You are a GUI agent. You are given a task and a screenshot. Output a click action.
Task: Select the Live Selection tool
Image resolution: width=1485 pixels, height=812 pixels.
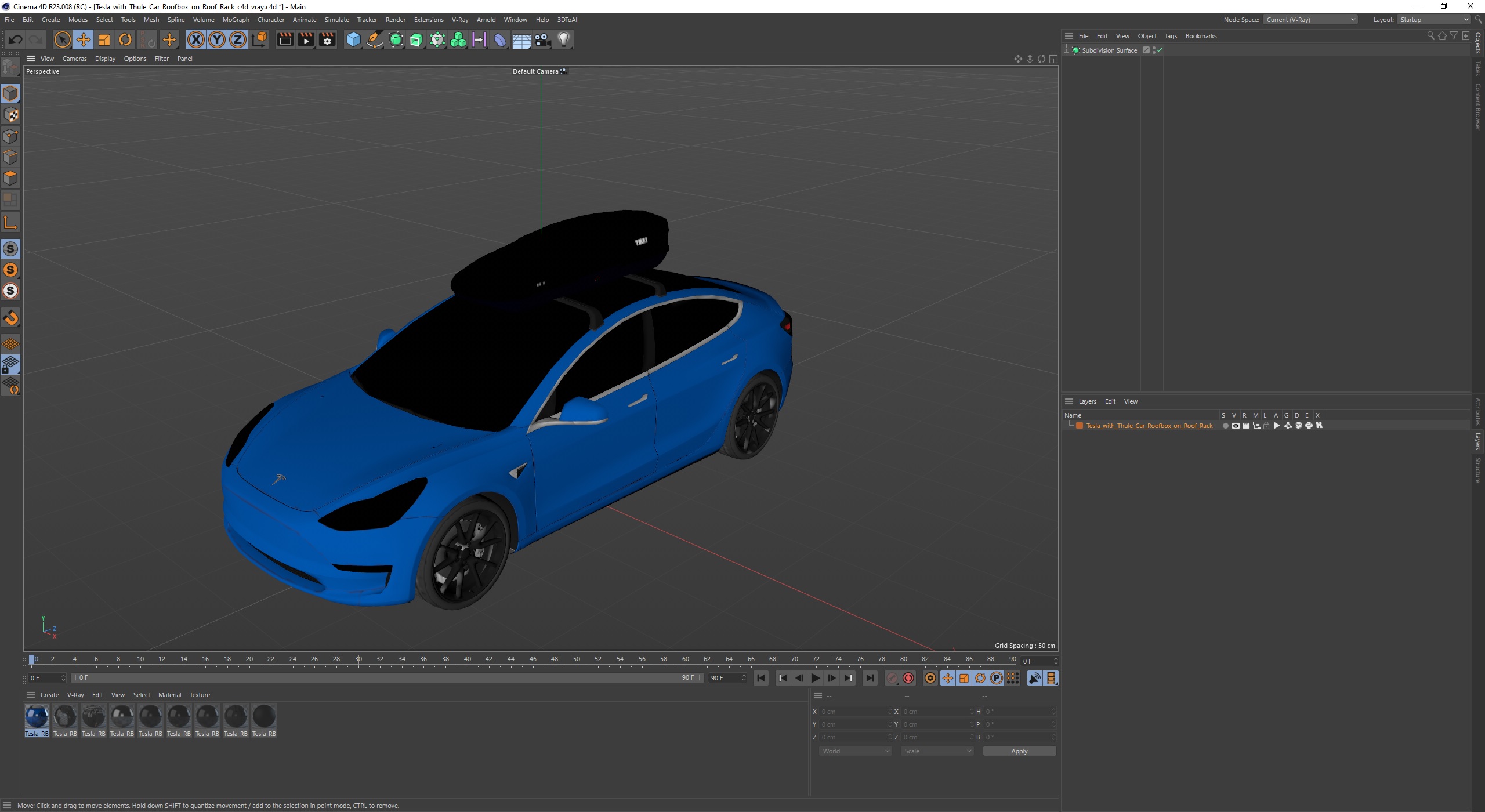(x=62, y=39)
